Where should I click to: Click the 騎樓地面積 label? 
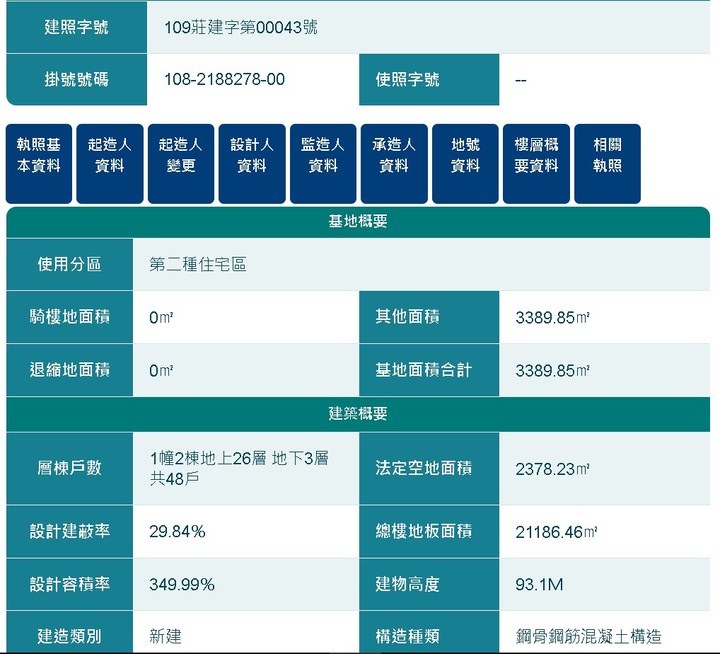click(x=69, y=316)
